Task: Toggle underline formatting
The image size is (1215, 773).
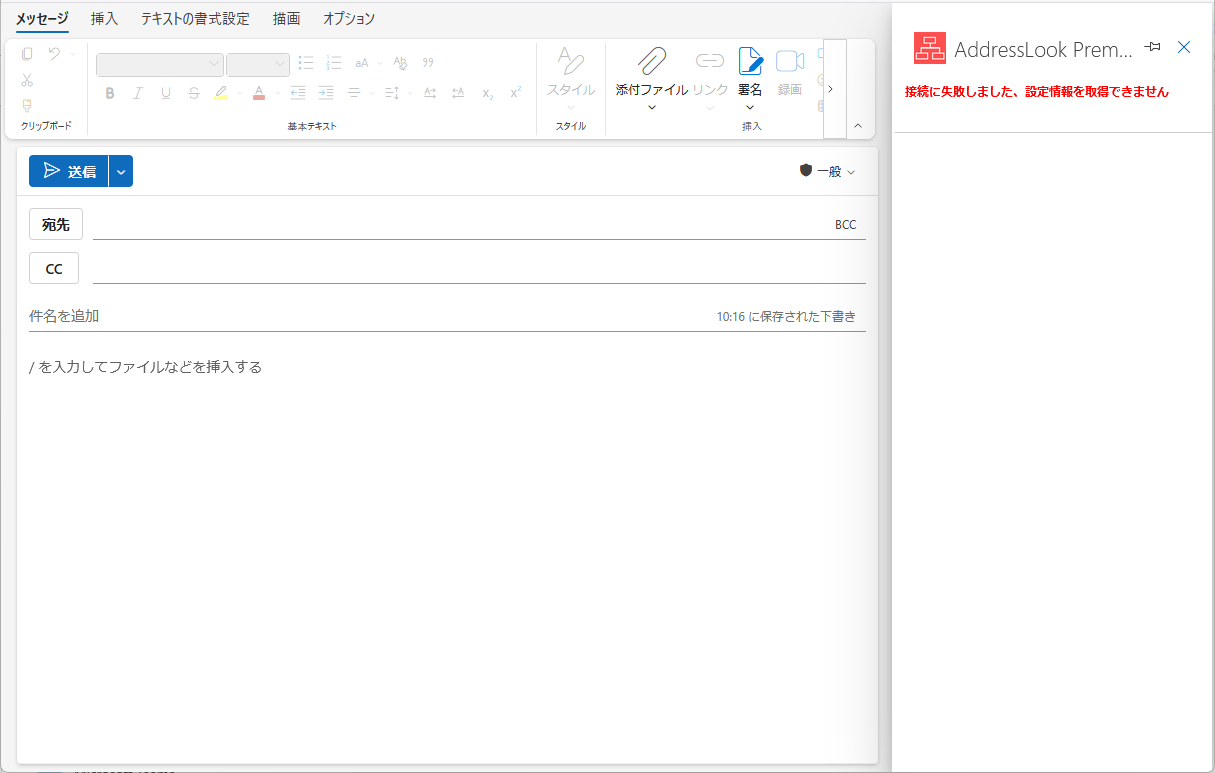Action: click(166, 93)
